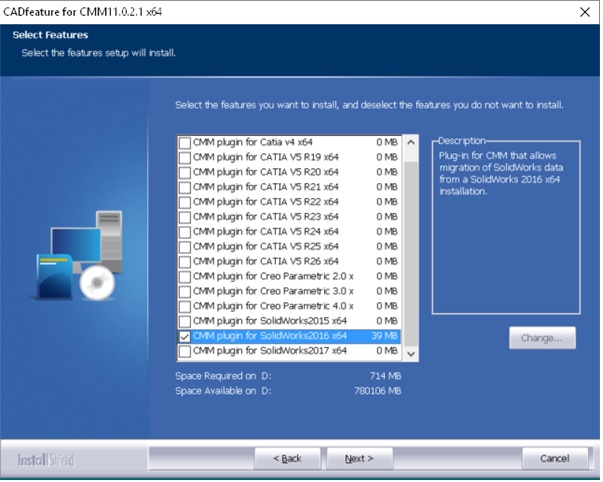Check CATIA V5 R25 x64 plugin checkbox
The height and width of the screenshot is (482, 603).
point(185,247)
